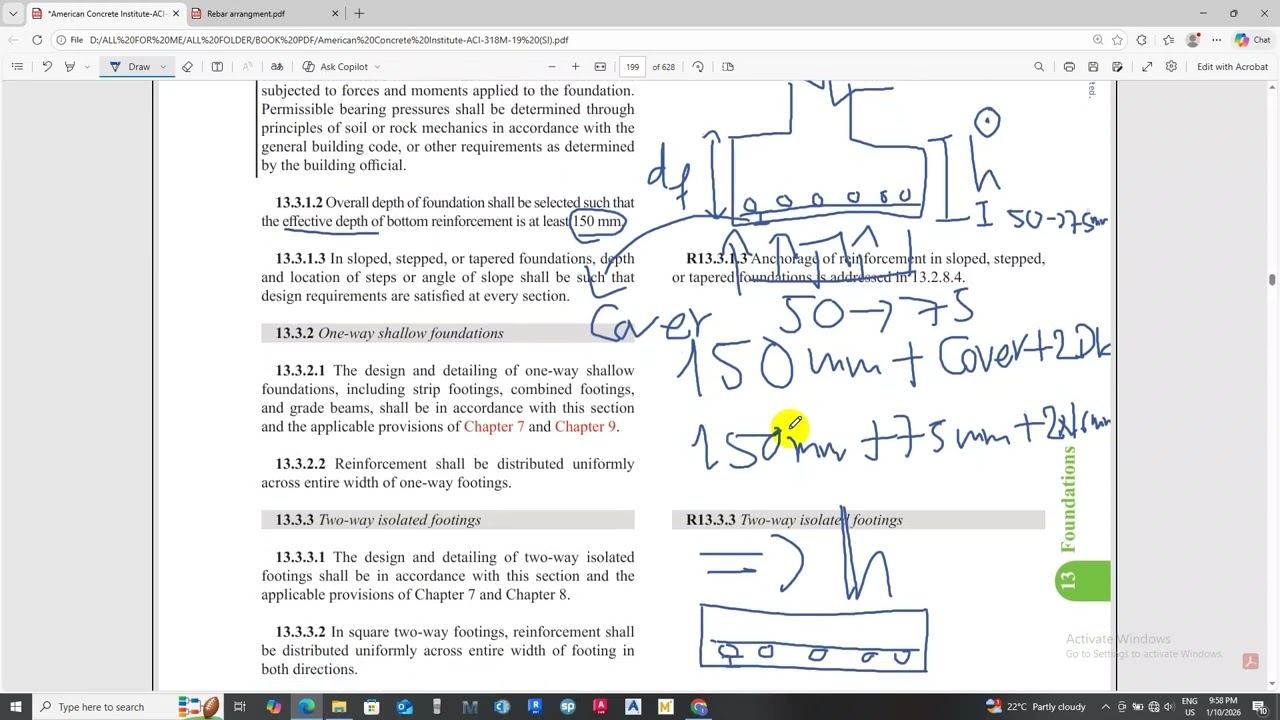Open the taskbar clock 9:58 PM
This screenshot has height=720, width=1280.
[1229, 707]
